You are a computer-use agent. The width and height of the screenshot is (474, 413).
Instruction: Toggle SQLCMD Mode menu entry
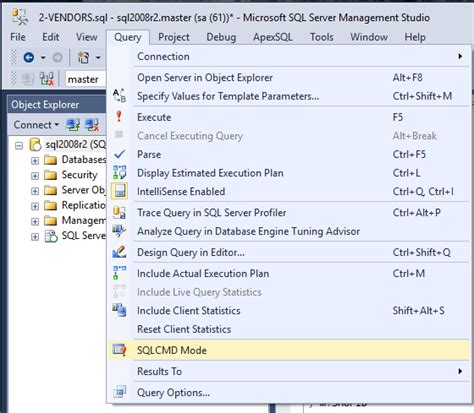point(289,350)
